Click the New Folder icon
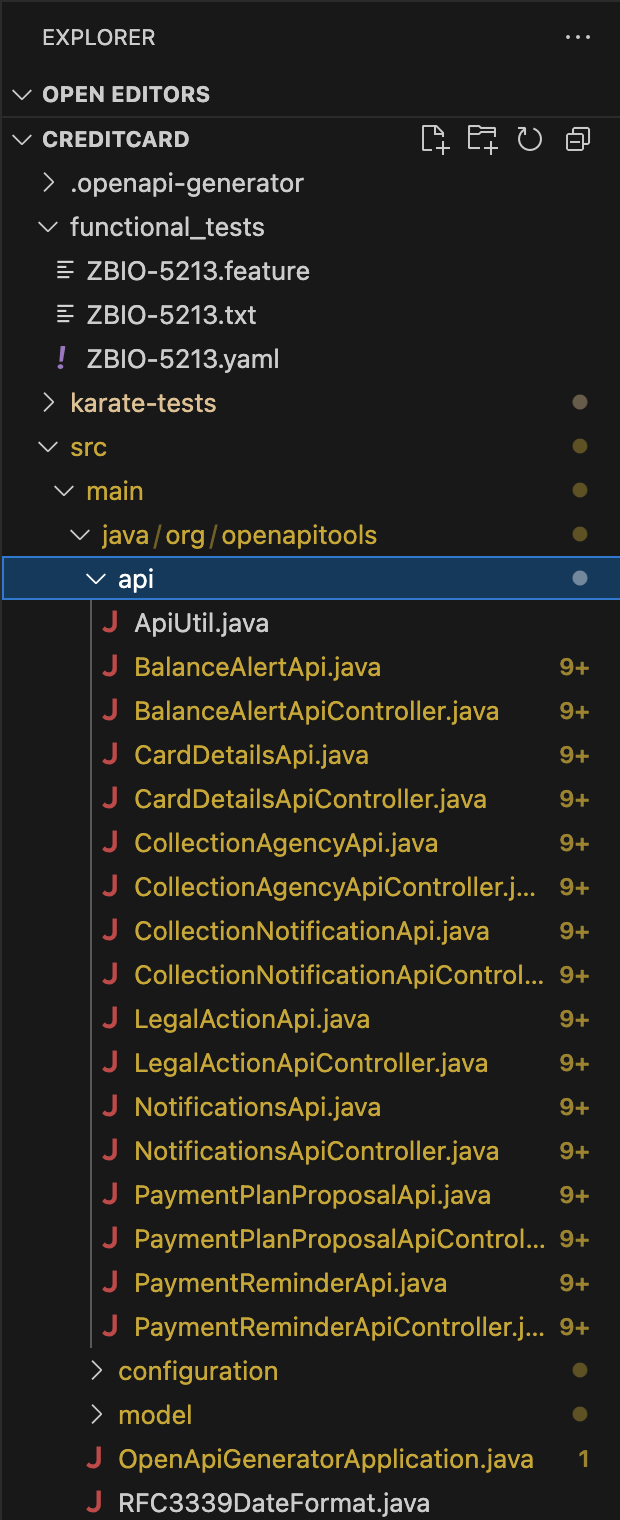Screen dimensions: 620x1520 click(483, 139)
